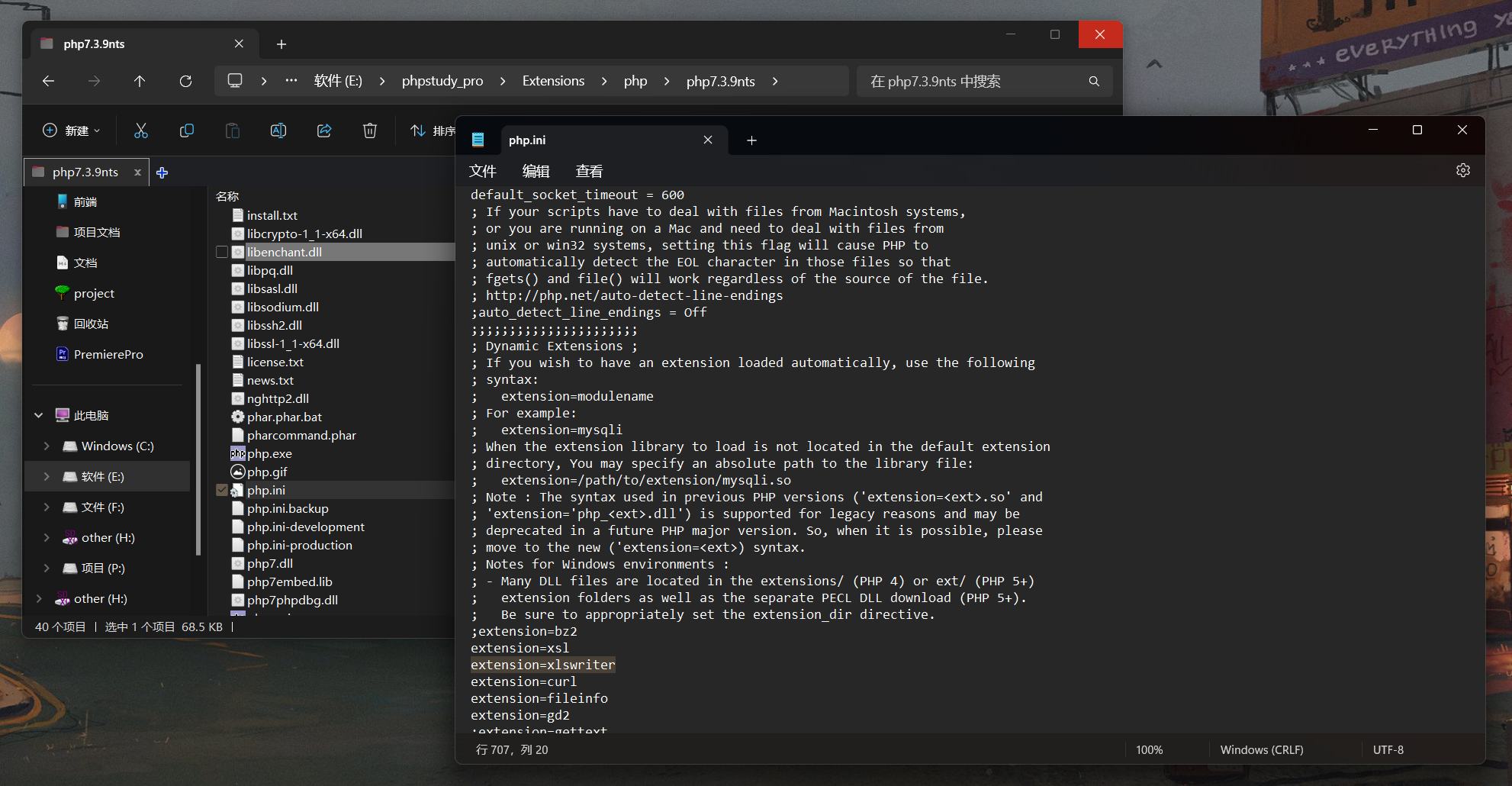The width and height of the screenshot is (1512, 786).
Task: Click the Copy icon in Explorer toolbar
Action: click(187, 130)
